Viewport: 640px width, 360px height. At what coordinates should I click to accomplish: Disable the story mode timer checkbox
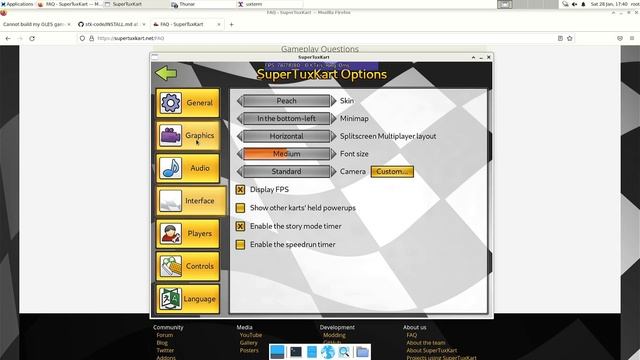[x=240, y=226]
